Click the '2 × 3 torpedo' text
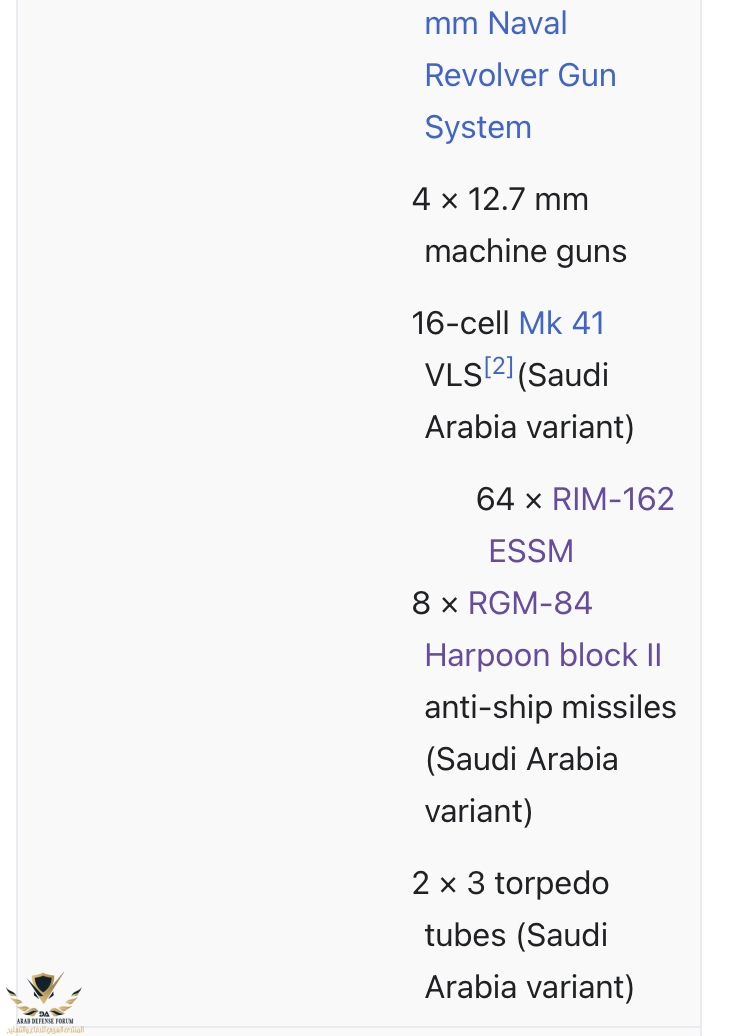This screenshot has height=1036, width=734. coord(510,883)
